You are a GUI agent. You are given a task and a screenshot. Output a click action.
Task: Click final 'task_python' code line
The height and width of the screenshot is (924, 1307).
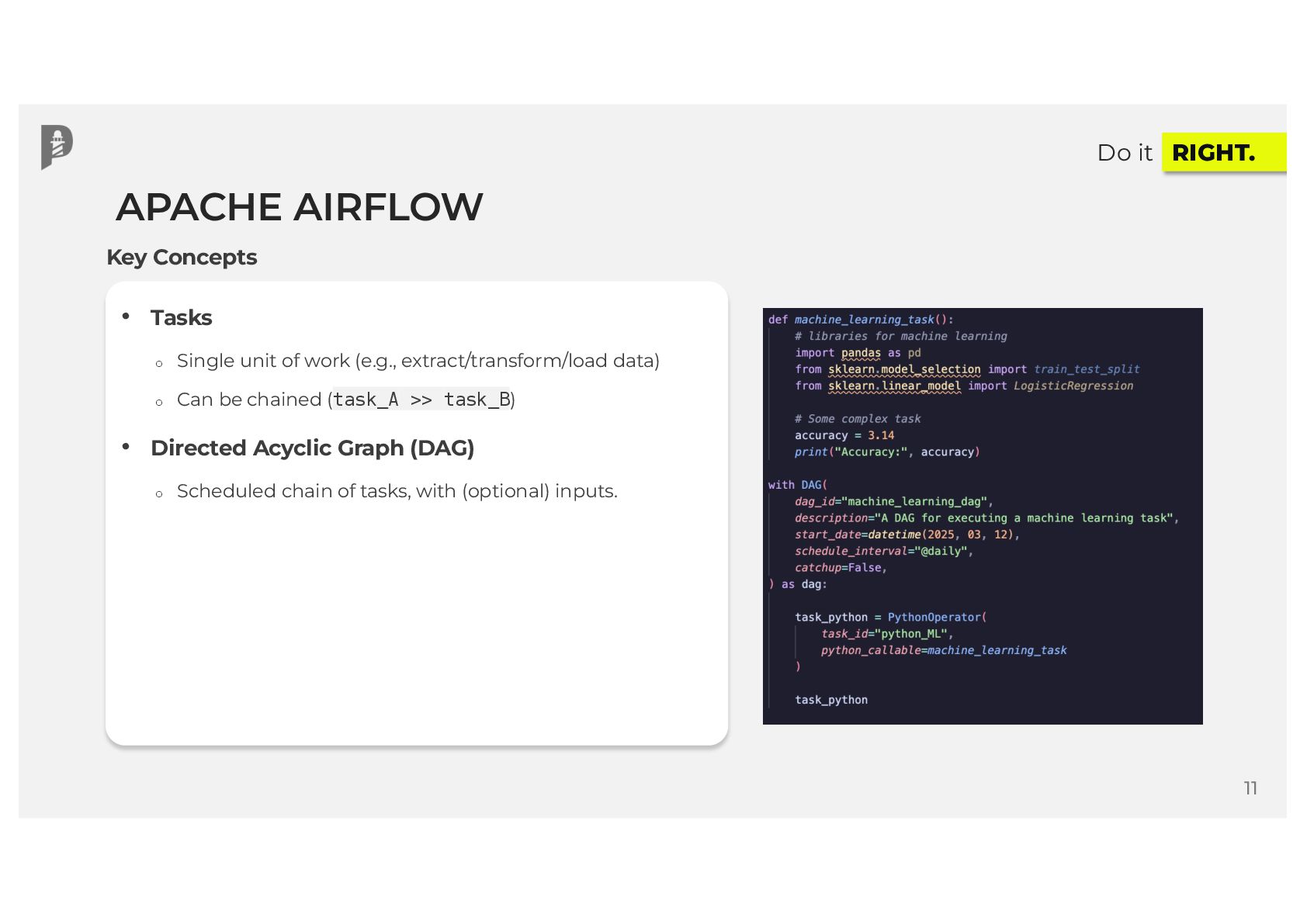click(831, 700)
